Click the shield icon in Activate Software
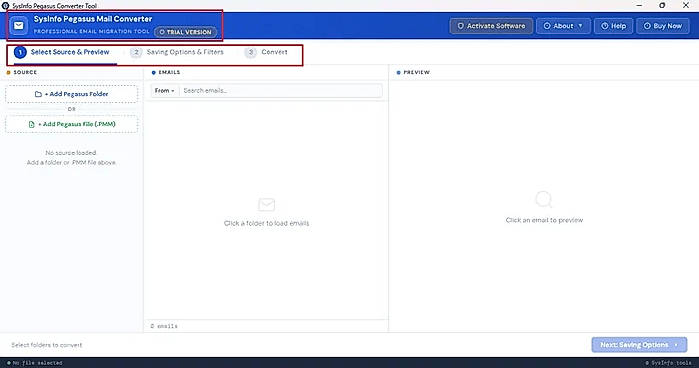The image size is (699, 368). click(461, 26)
